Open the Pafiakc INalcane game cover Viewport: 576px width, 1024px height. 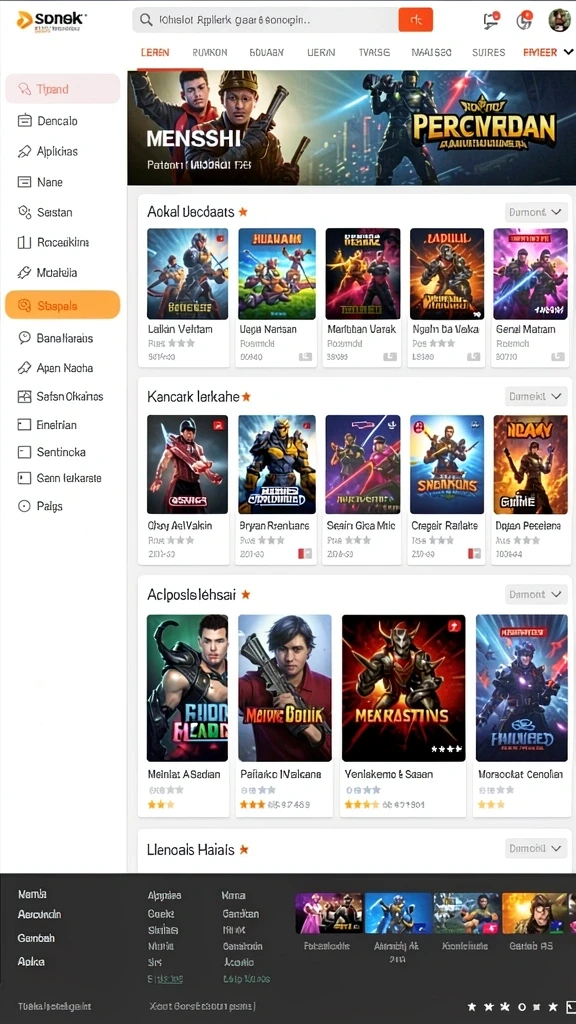point(284,688)
